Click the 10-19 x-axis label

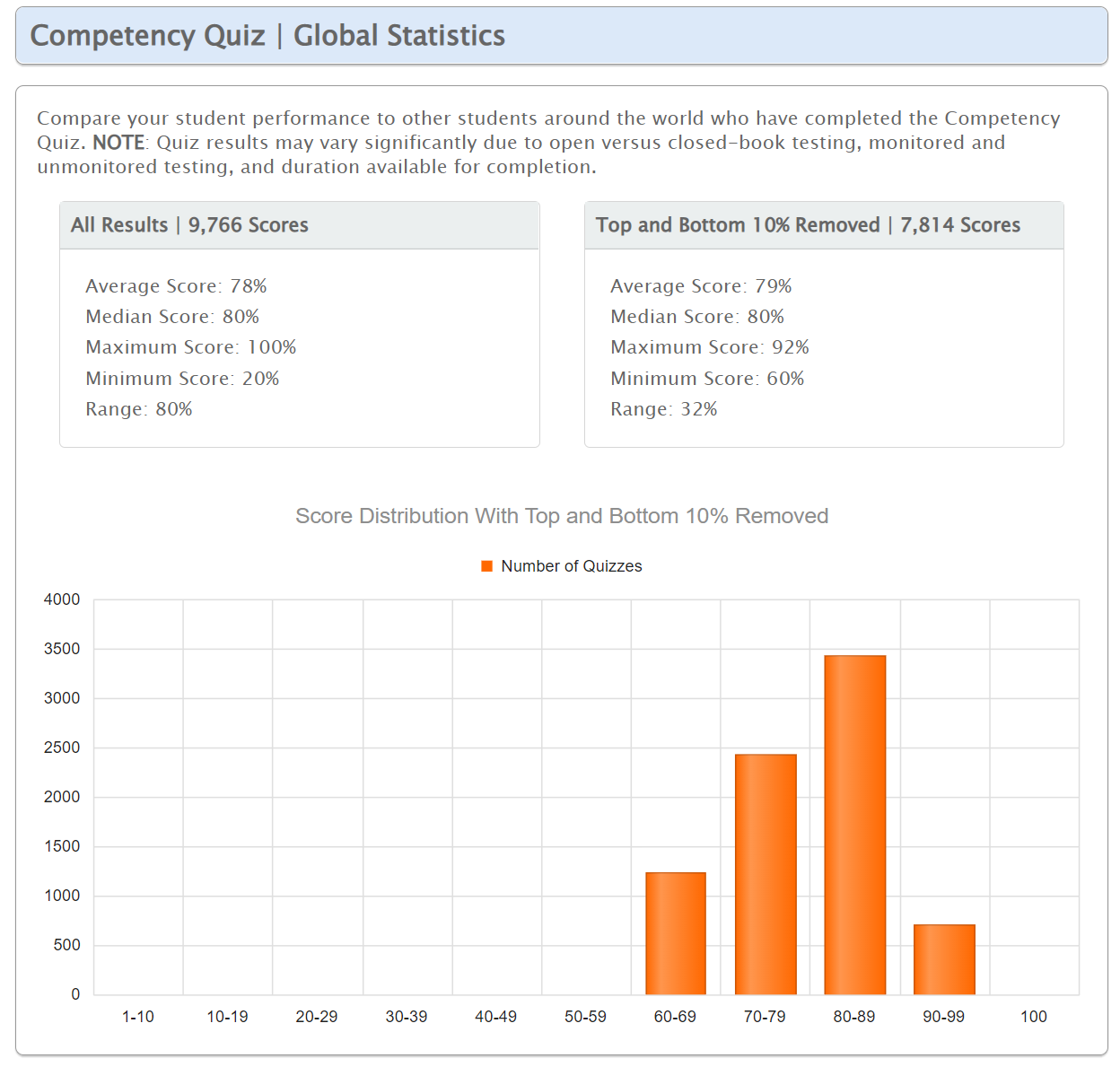[x=227, y=1017]
